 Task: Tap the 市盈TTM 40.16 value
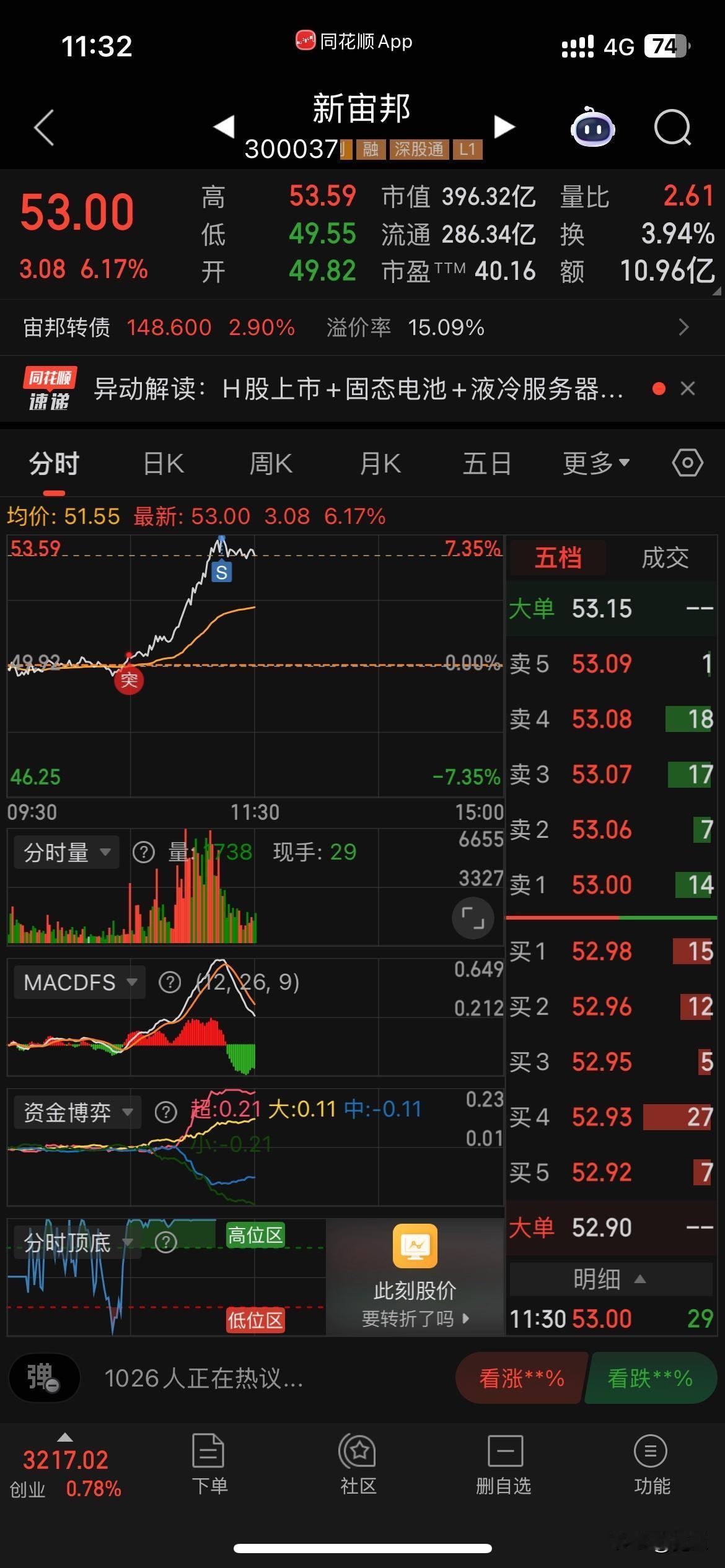506,271
